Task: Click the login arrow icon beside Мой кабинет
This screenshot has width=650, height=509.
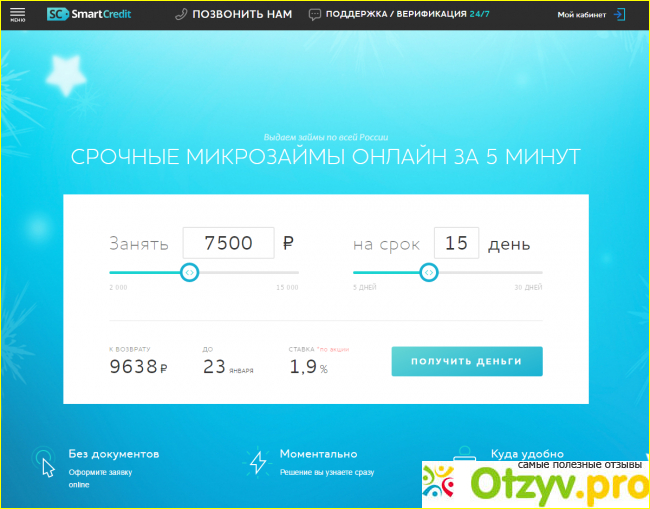Action: (x=619, y=15)
